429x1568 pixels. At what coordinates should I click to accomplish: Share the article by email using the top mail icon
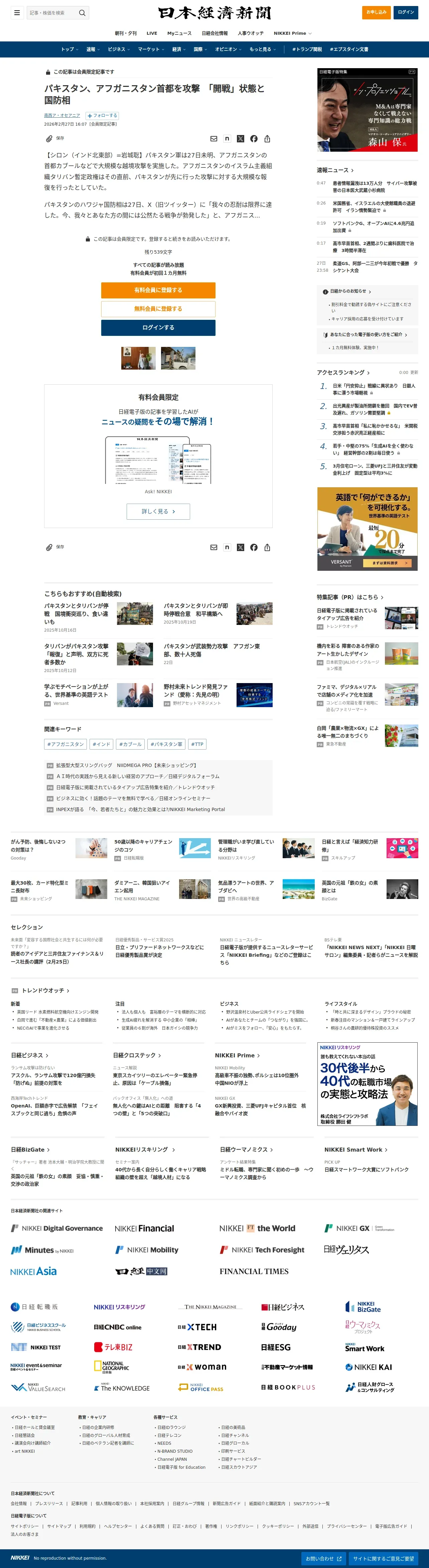click(x=213, y=139)
